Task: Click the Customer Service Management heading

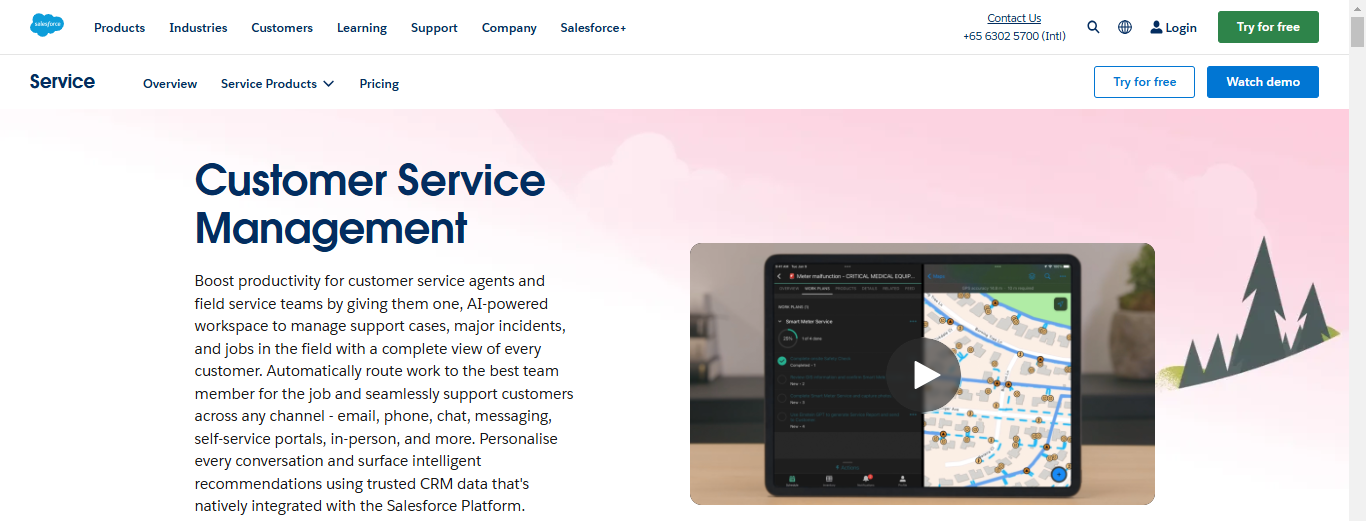Action: coord(370,204)
